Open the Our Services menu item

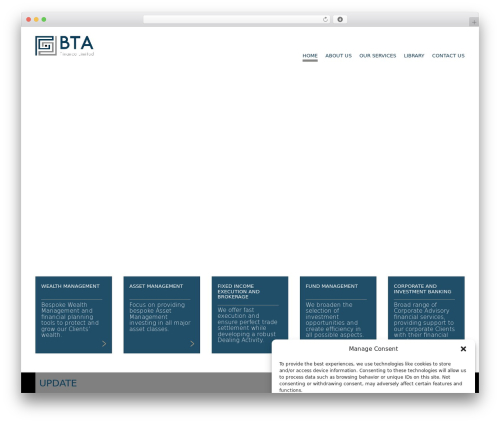[378, 56]
